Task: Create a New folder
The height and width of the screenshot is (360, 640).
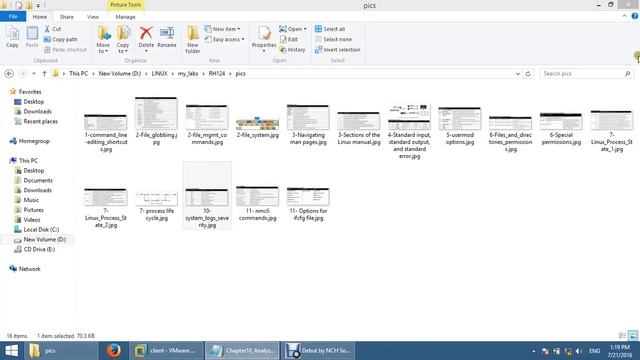Action: 193,40
